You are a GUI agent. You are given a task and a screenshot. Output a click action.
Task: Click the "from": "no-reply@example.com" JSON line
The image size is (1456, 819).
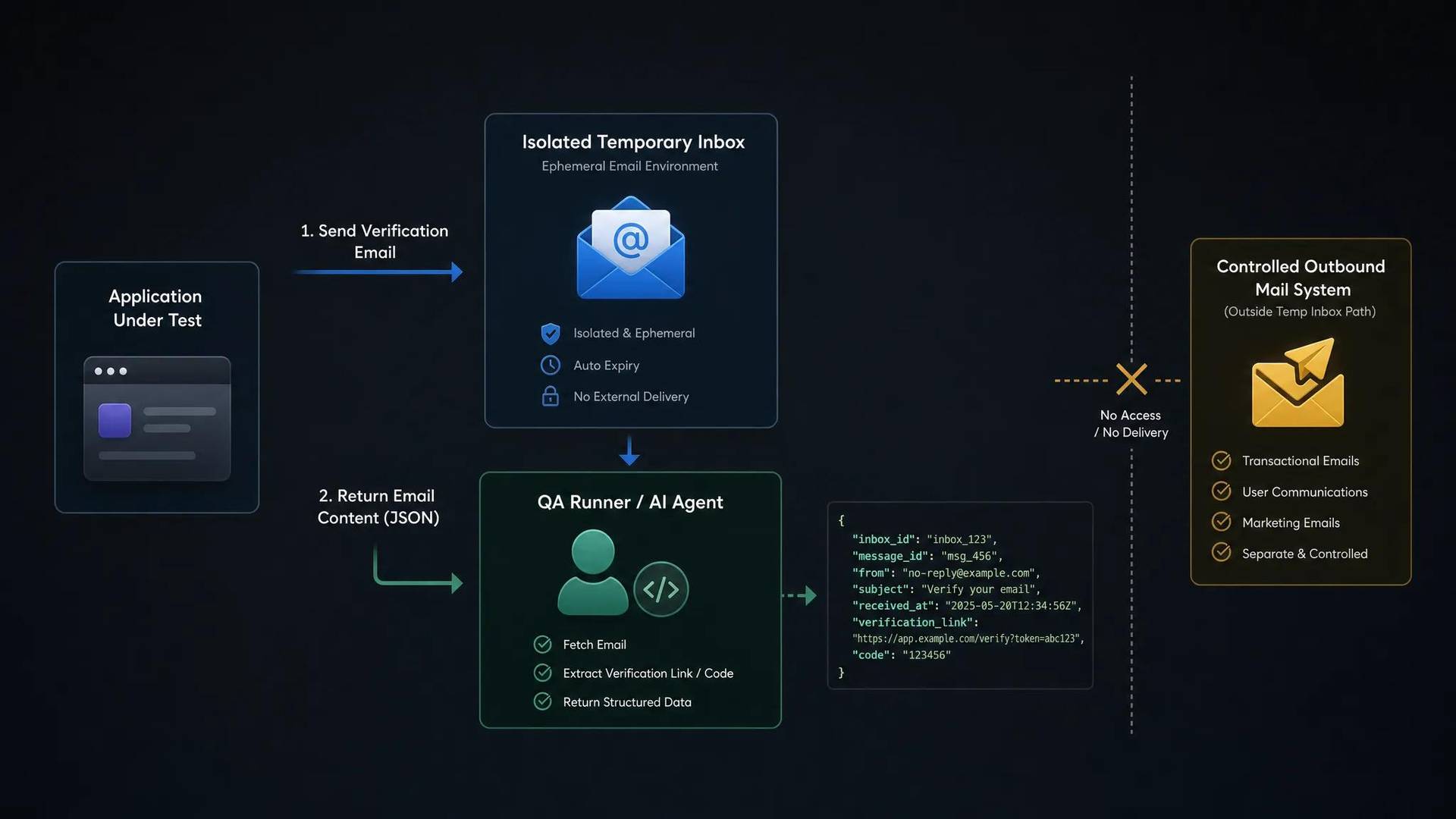pos(946,573)
